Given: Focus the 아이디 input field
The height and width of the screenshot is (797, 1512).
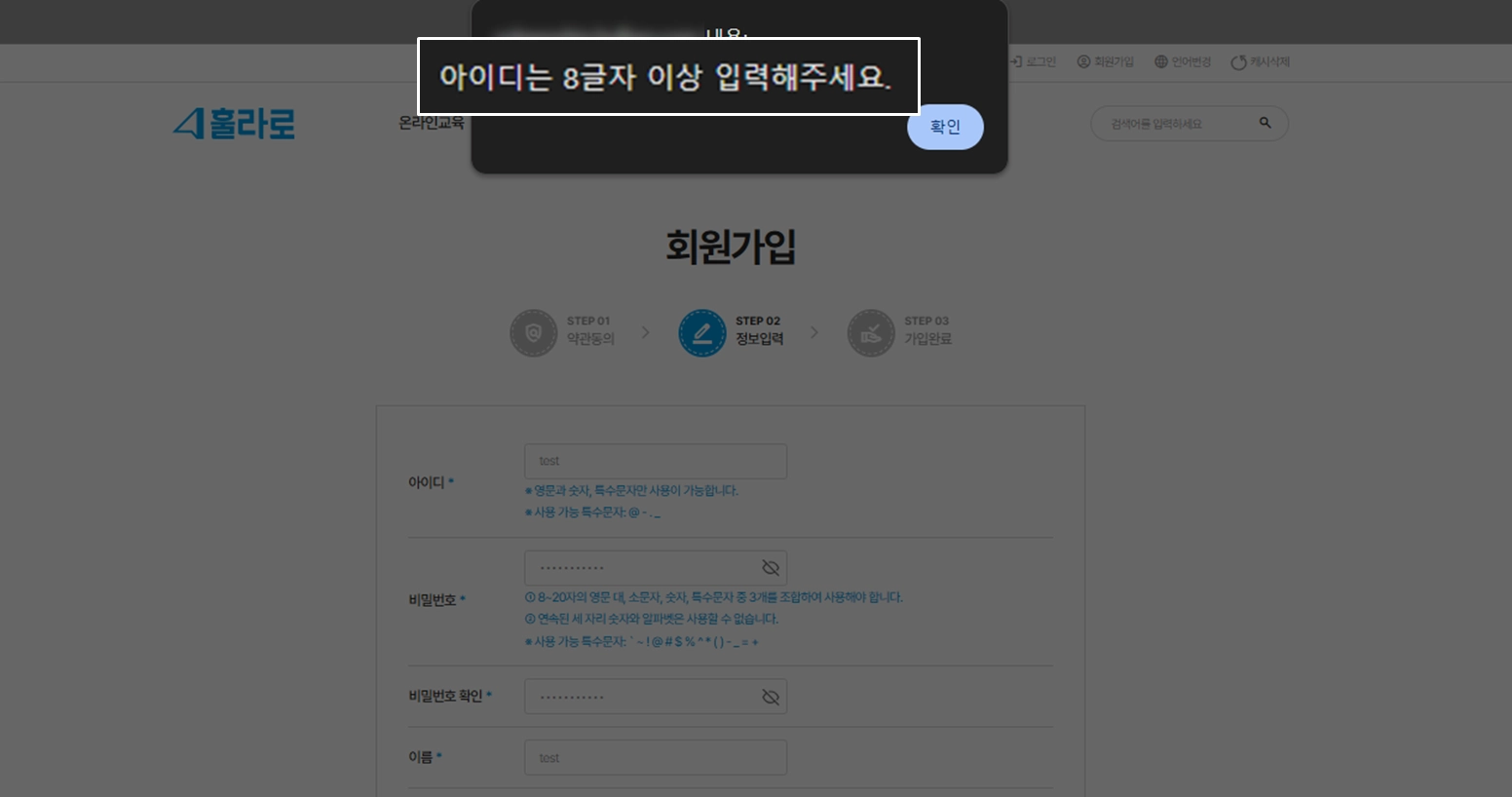Looking at the screenshot, I should pos(656,461).
